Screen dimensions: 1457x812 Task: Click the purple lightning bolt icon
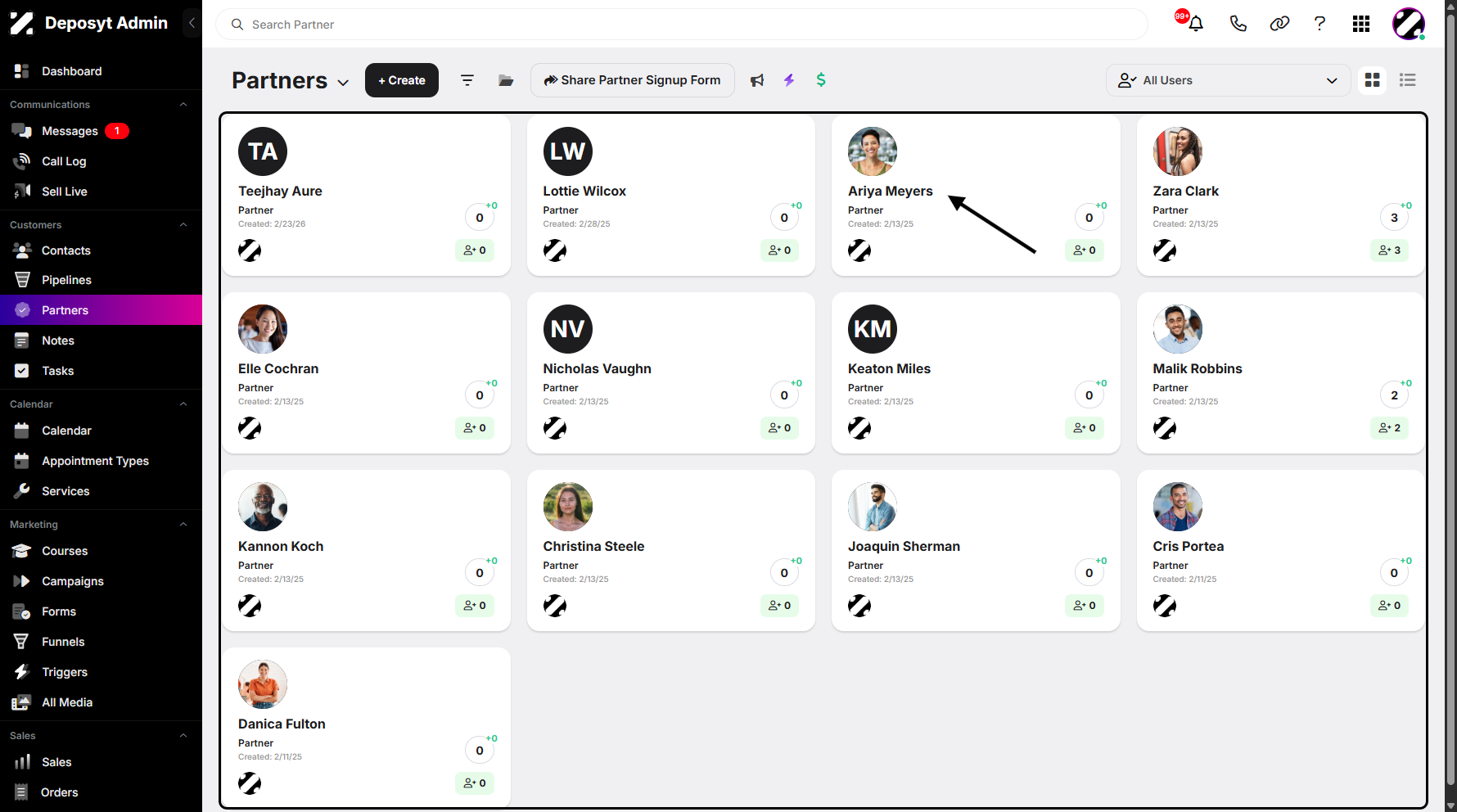tap(789, 80)
